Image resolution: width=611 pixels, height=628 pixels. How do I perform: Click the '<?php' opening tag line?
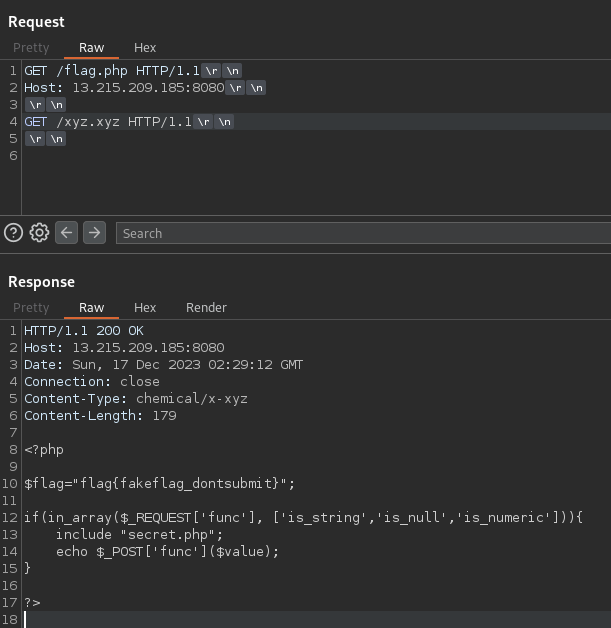click(44, 450)
